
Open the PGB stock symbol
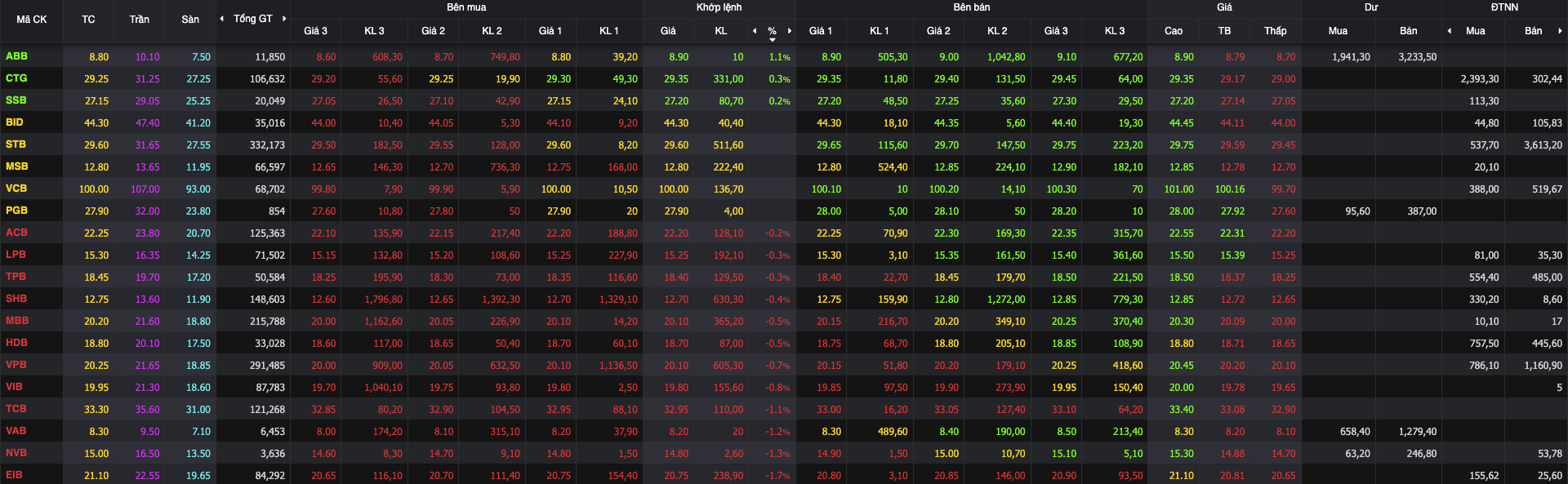(17, 211)
